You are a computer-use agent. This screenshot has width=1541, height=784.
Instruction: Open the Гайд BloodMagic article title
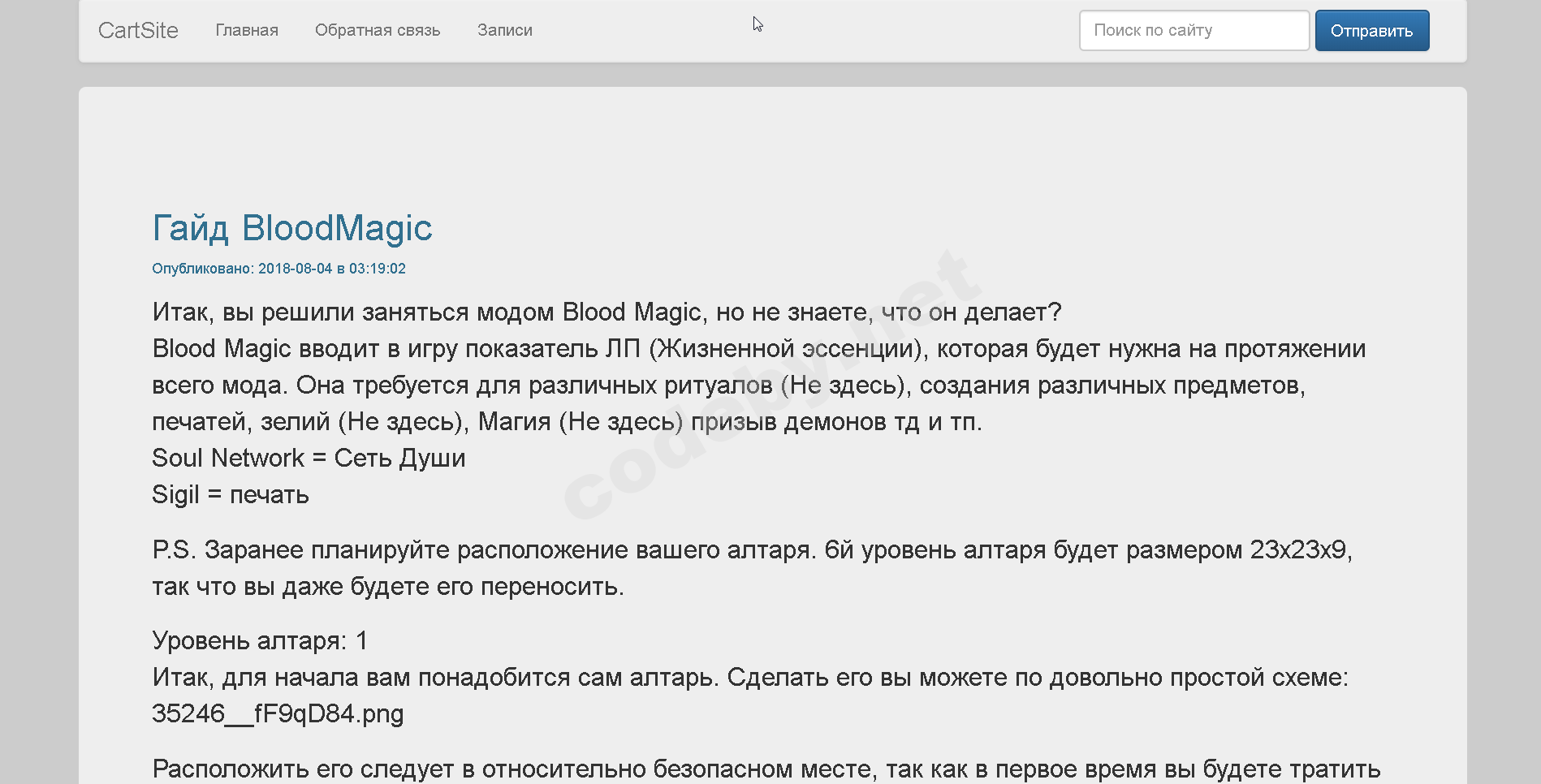(x=292, y=228)
